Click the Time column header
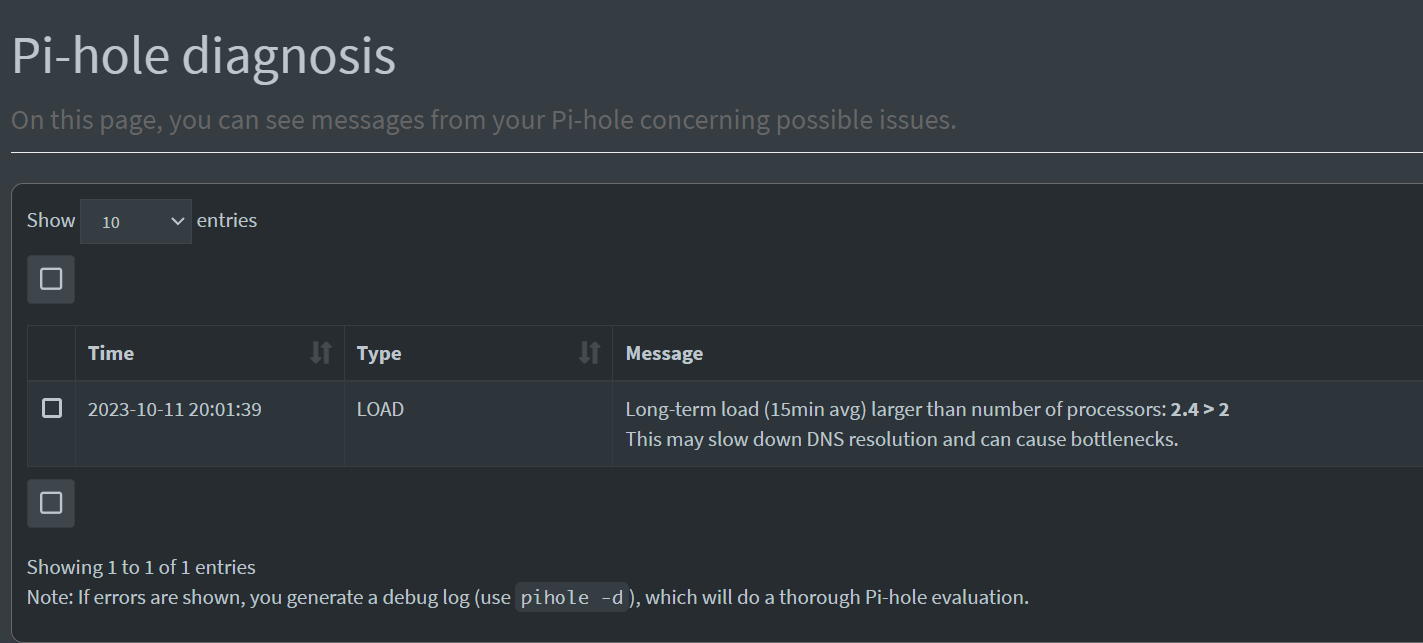The width and height of the screenshot is (1423, 643). click(x=111, y=353)
